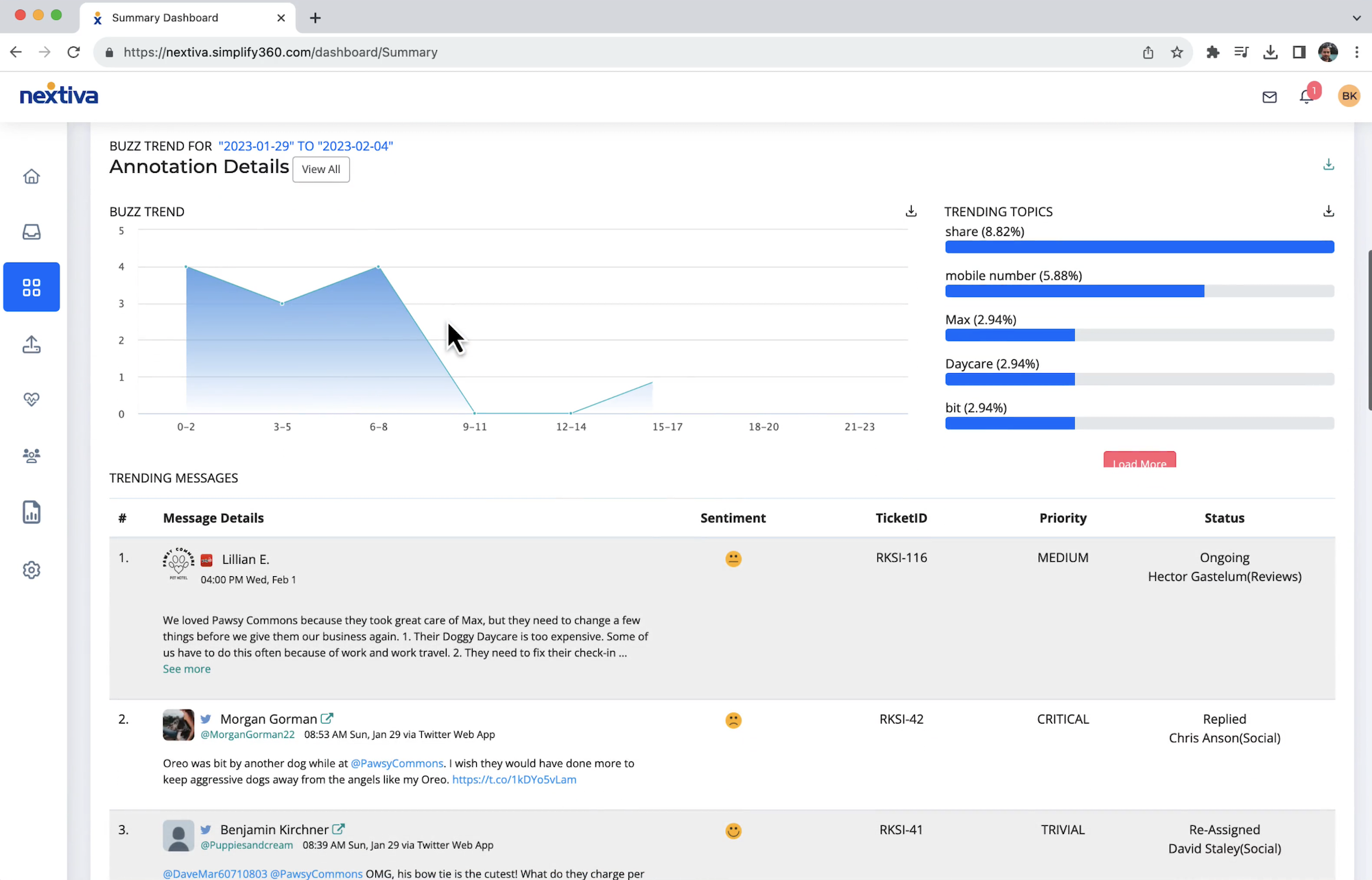Click the Twitter icon beside Morgan Gorman
The width and height of the screenshot is (1372, 880).
[x=206, y=719]
